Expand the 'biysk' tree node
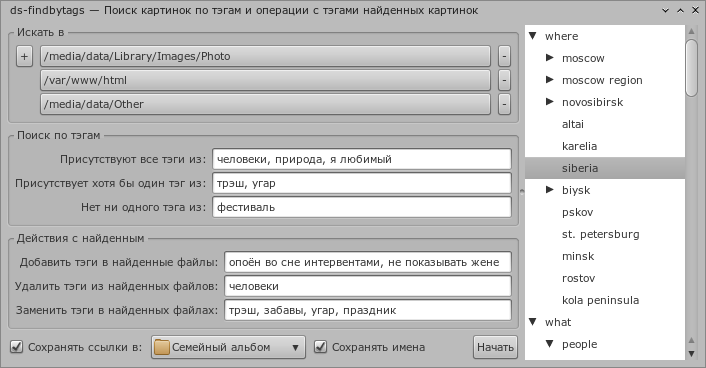The width and height of the screenshot is (706, 368). point(550,190)
